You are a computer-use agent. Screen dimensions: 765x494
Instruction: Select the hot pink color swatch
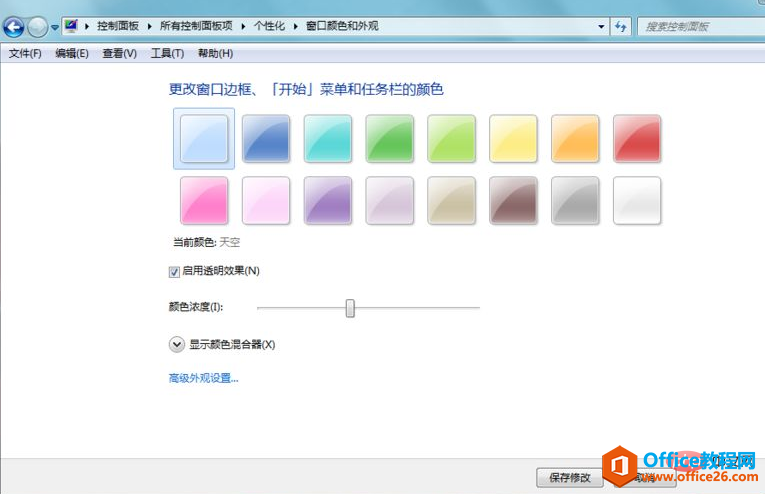(204, 200)
